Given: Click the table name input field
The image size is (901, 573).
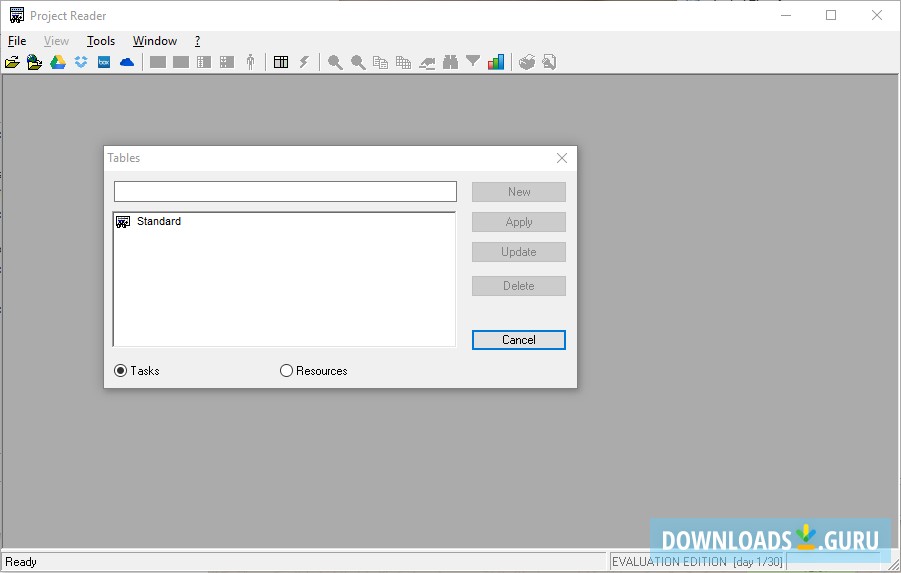Looking at the screenshot, I should pos(285,191).
